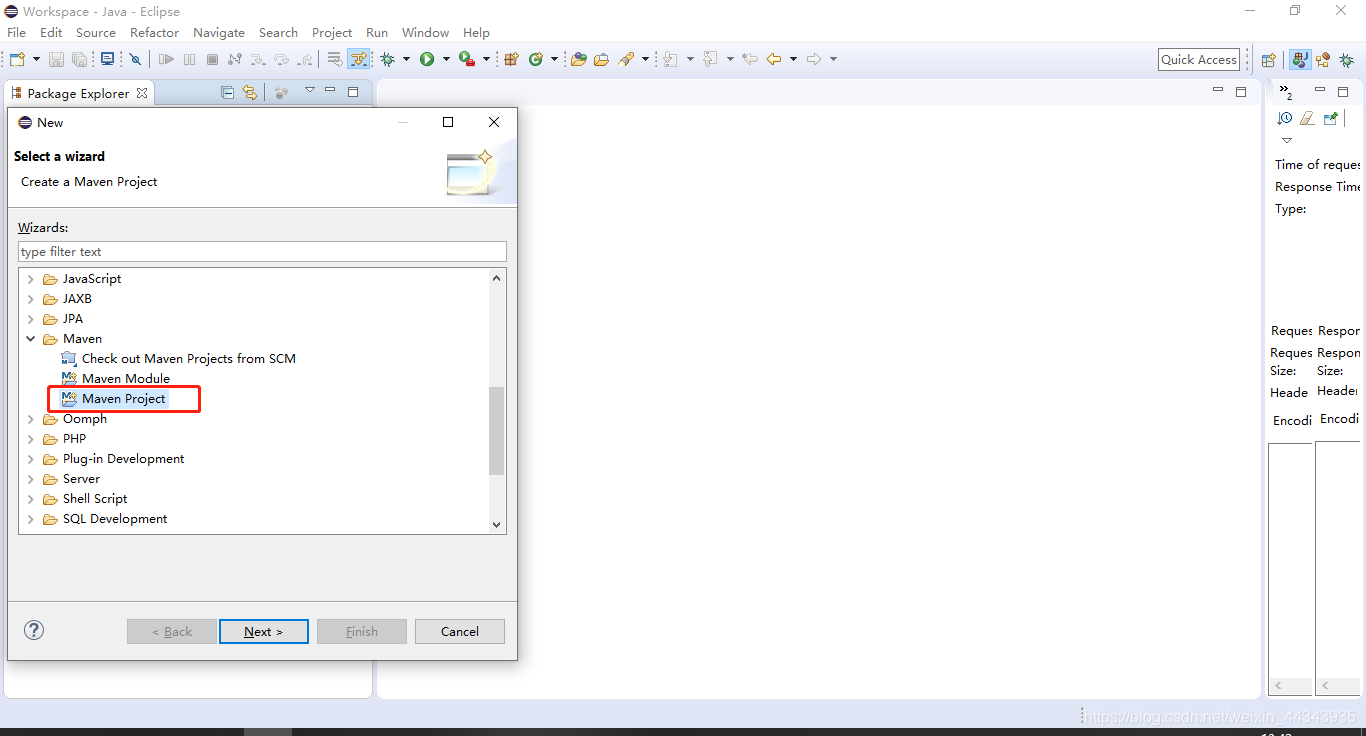Toggle the pin icon in right panel
Screen dimensions: 1366x736
point(1330,118)
